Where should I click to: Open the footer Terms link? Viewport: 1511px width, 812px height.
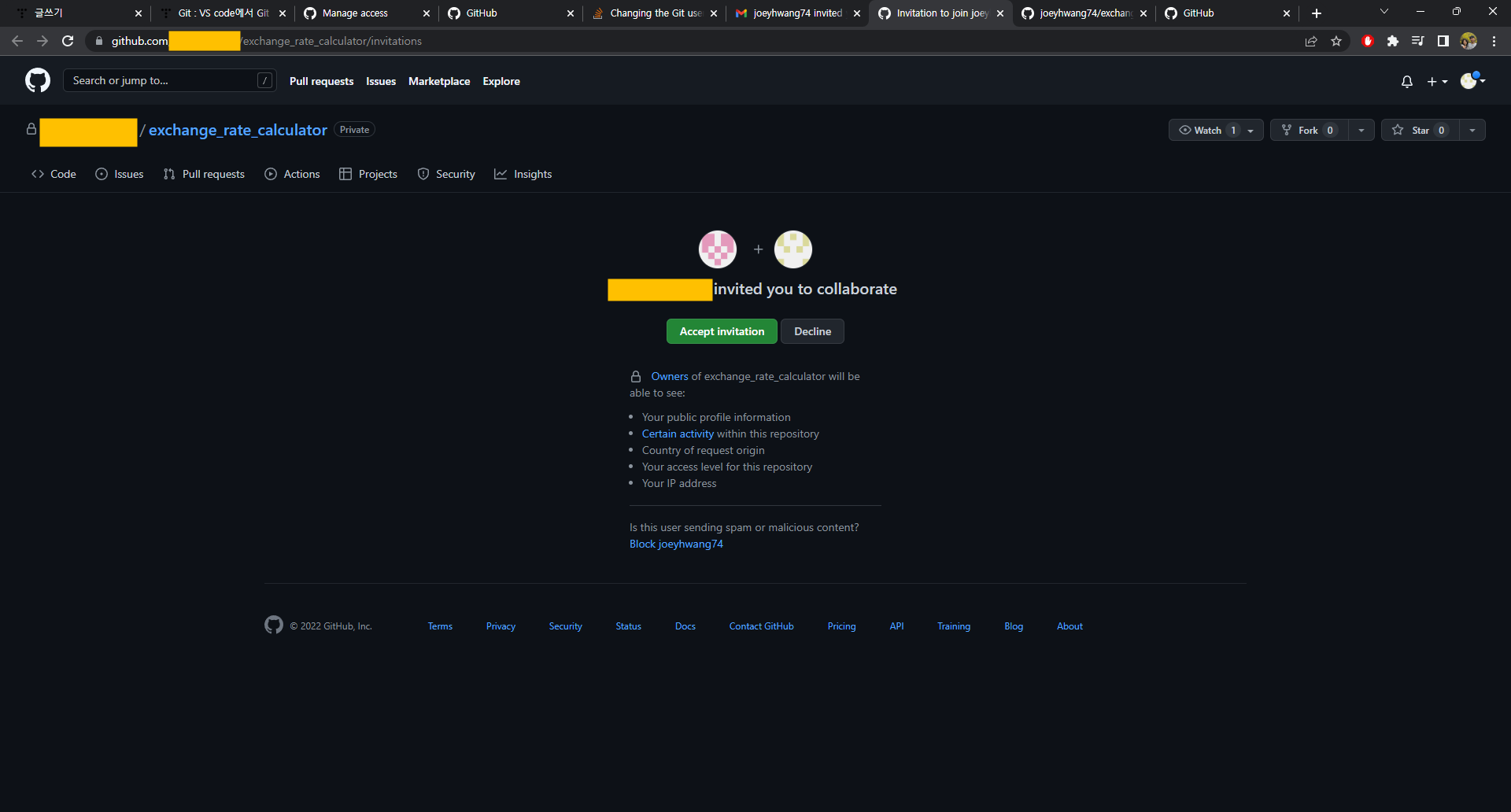(440, 626)
